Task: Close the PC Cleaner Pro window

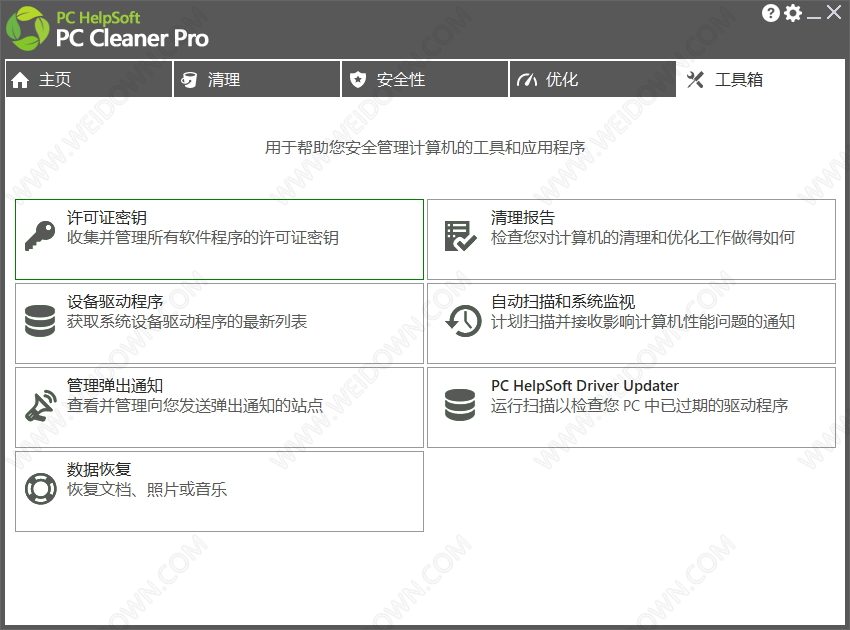Action: [834, 12]
